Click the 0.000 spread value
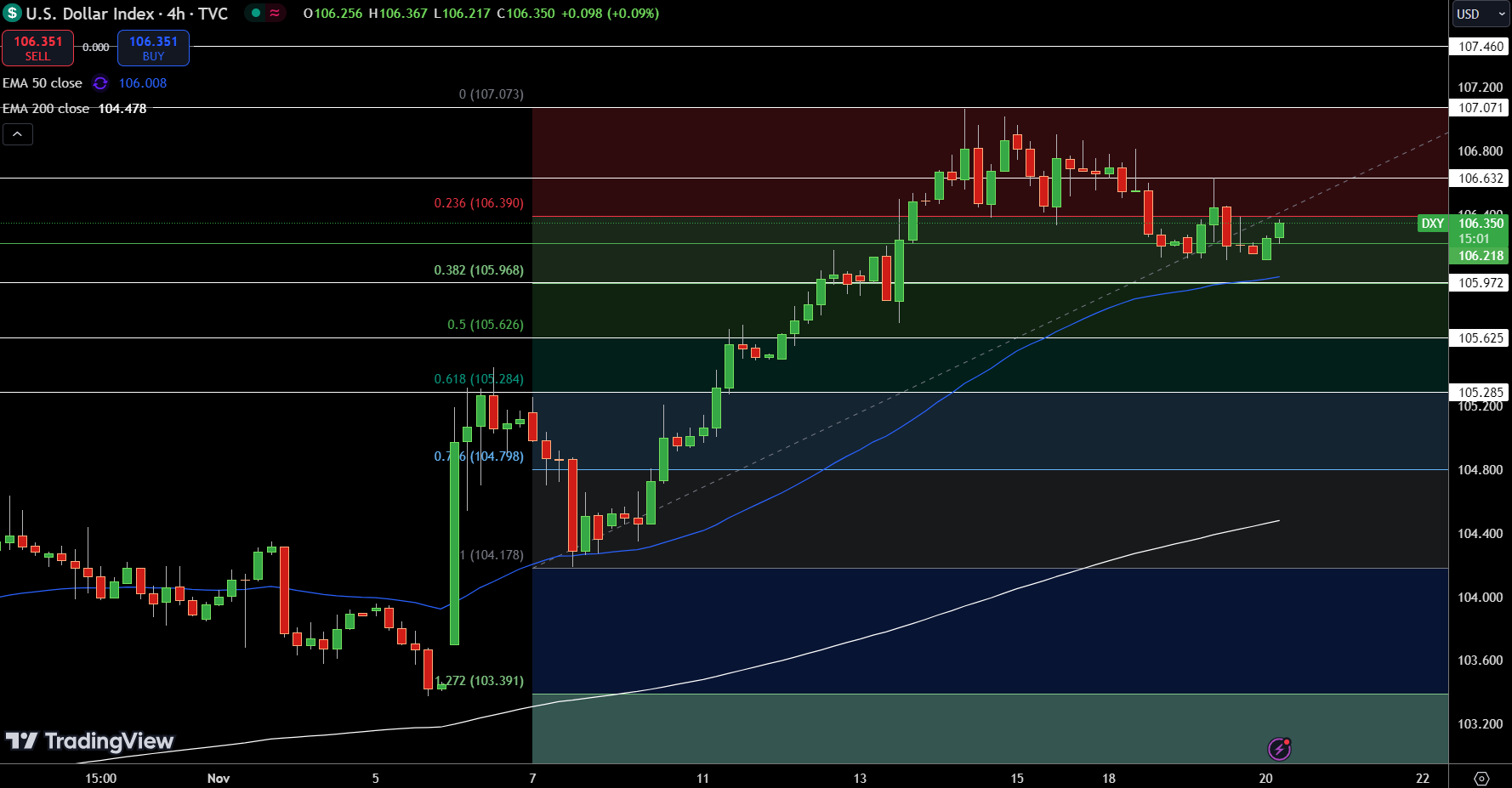The height and width of the screenshot is (788, 1512). (x=96, y=48)
